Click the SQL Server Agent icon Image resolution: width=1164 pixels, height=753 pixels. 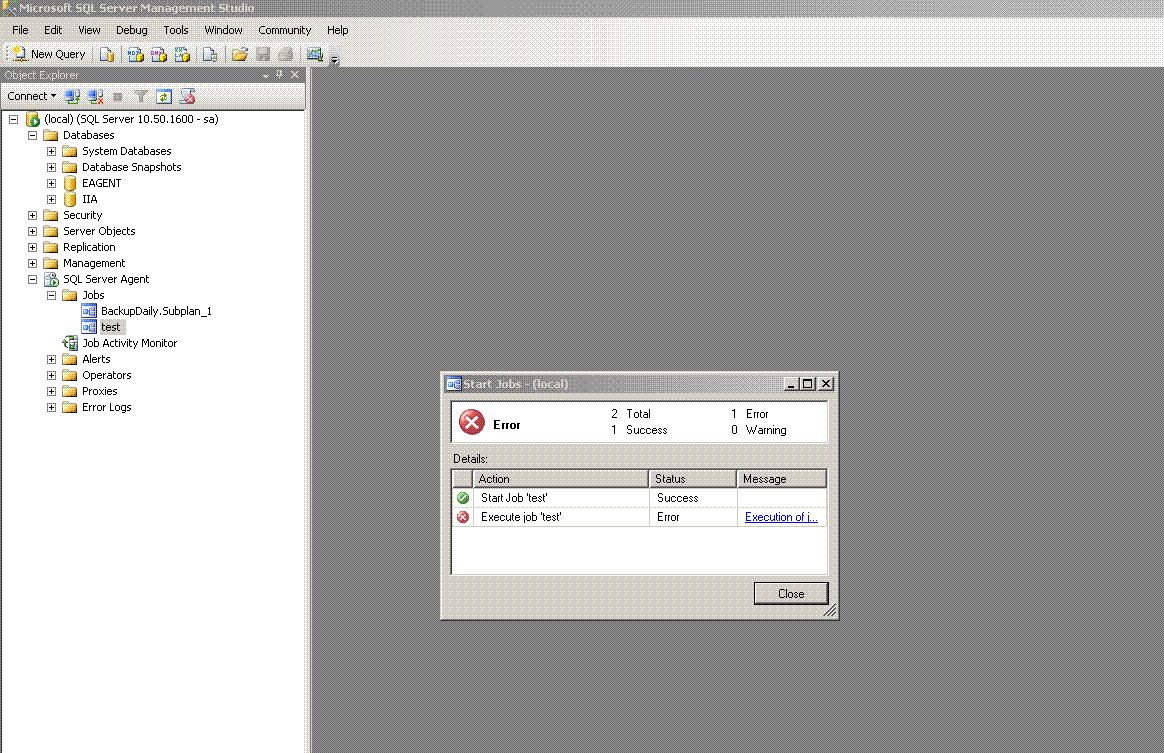(51, 279)
